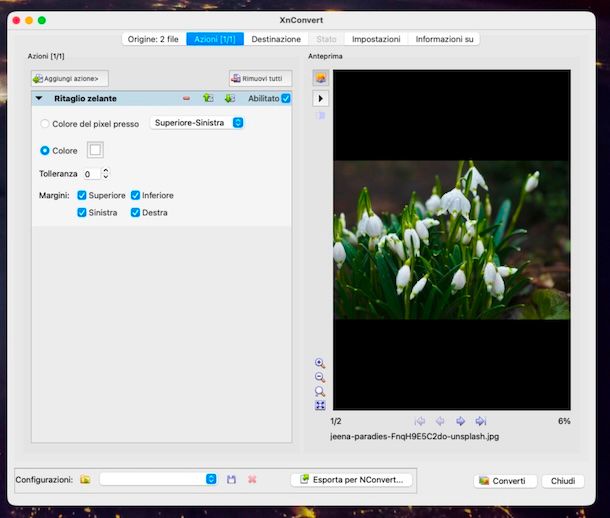
Task: Open the Superiore-Sinistra dropdown
Action: (197, 123)
